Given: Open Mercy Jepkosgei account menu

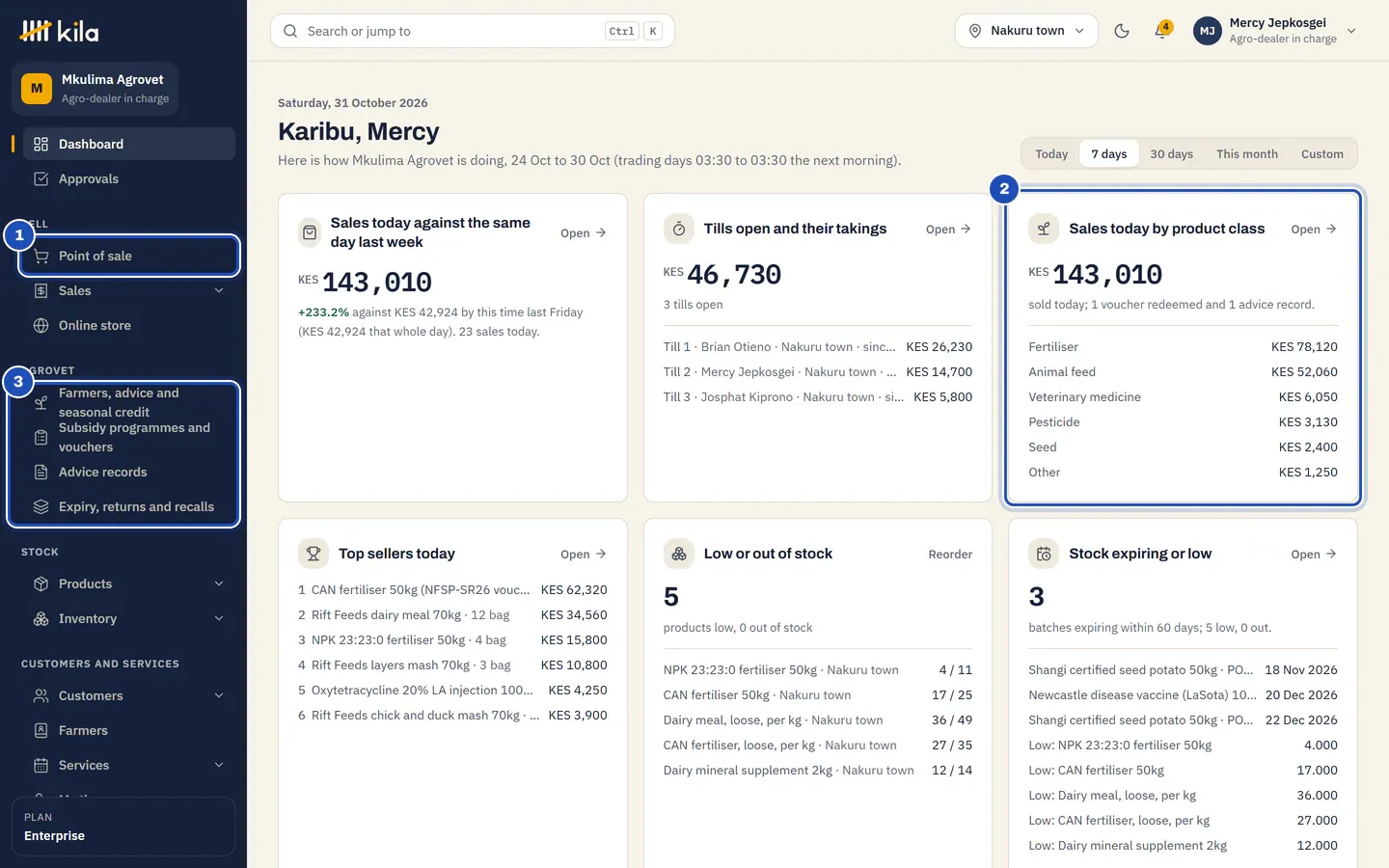Looking at the screenshot, I should click(1275, 31).
